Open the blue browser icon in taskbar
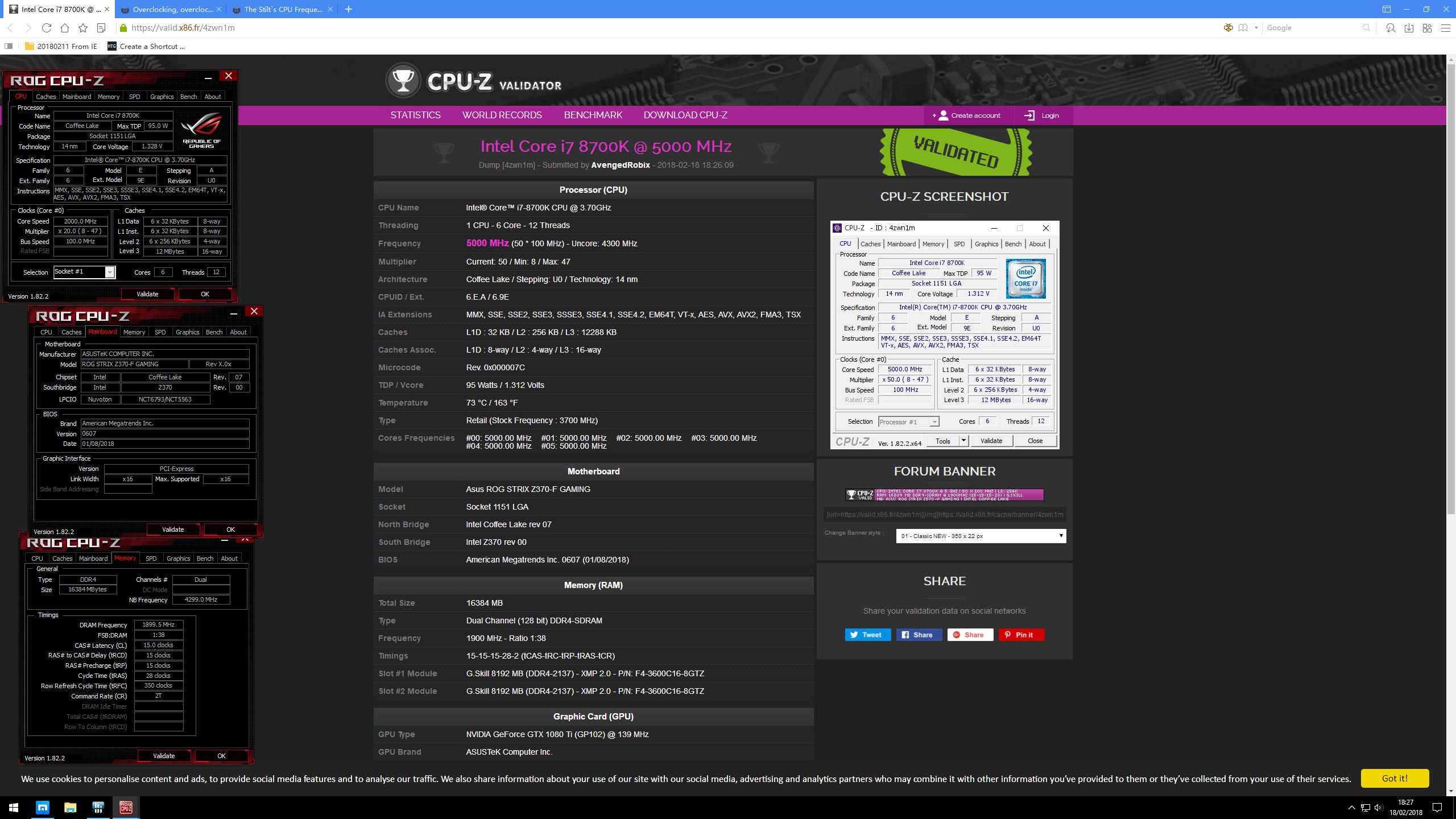Image resolution: width=1456 pixels, height=819 pixels. [43, 807]
